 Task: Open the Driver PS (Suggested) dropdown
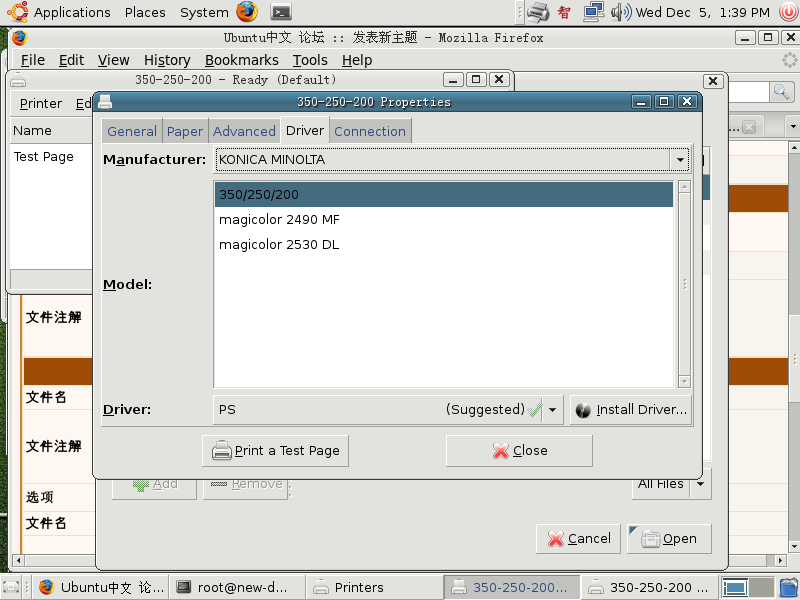tap(388, 410)
